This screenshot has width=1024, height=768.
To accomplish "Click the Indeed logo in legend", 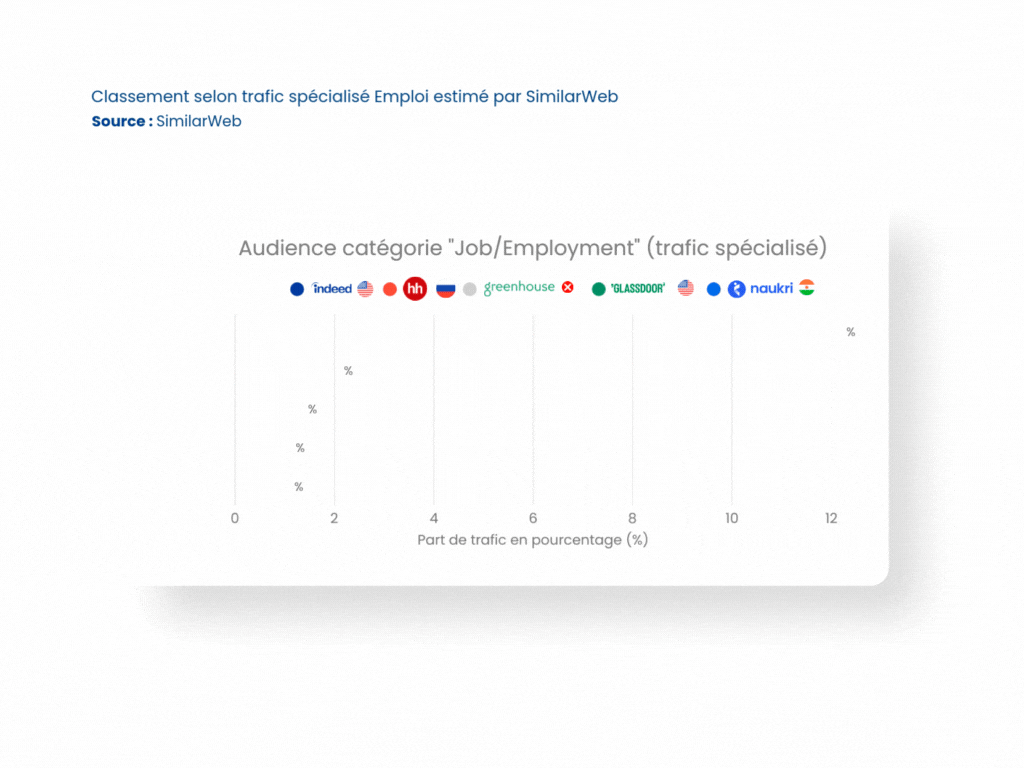I will 332,289.
